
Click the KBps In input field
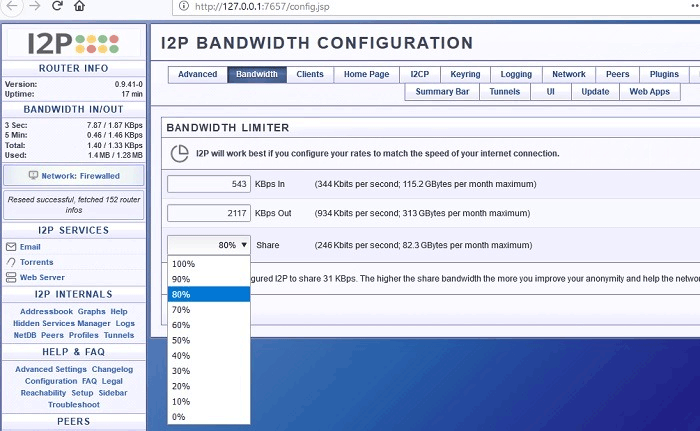[x=208, y=184]
